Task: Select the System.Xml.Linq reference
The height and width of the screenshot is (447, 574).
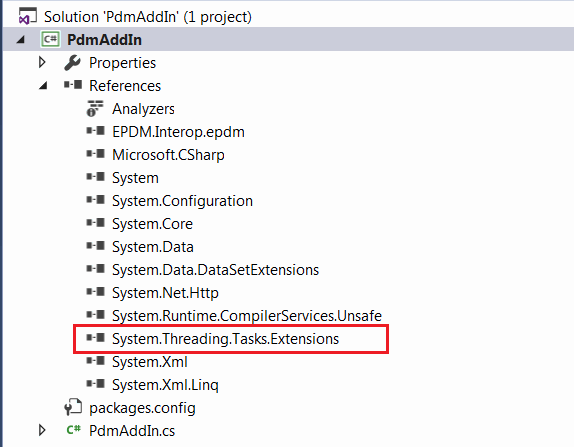Action: (x=165, y=385)
